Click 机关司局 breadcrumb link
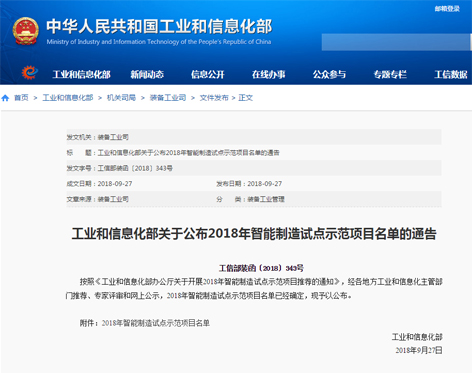This screenshot has height=373, width=472. pos(121,98)
